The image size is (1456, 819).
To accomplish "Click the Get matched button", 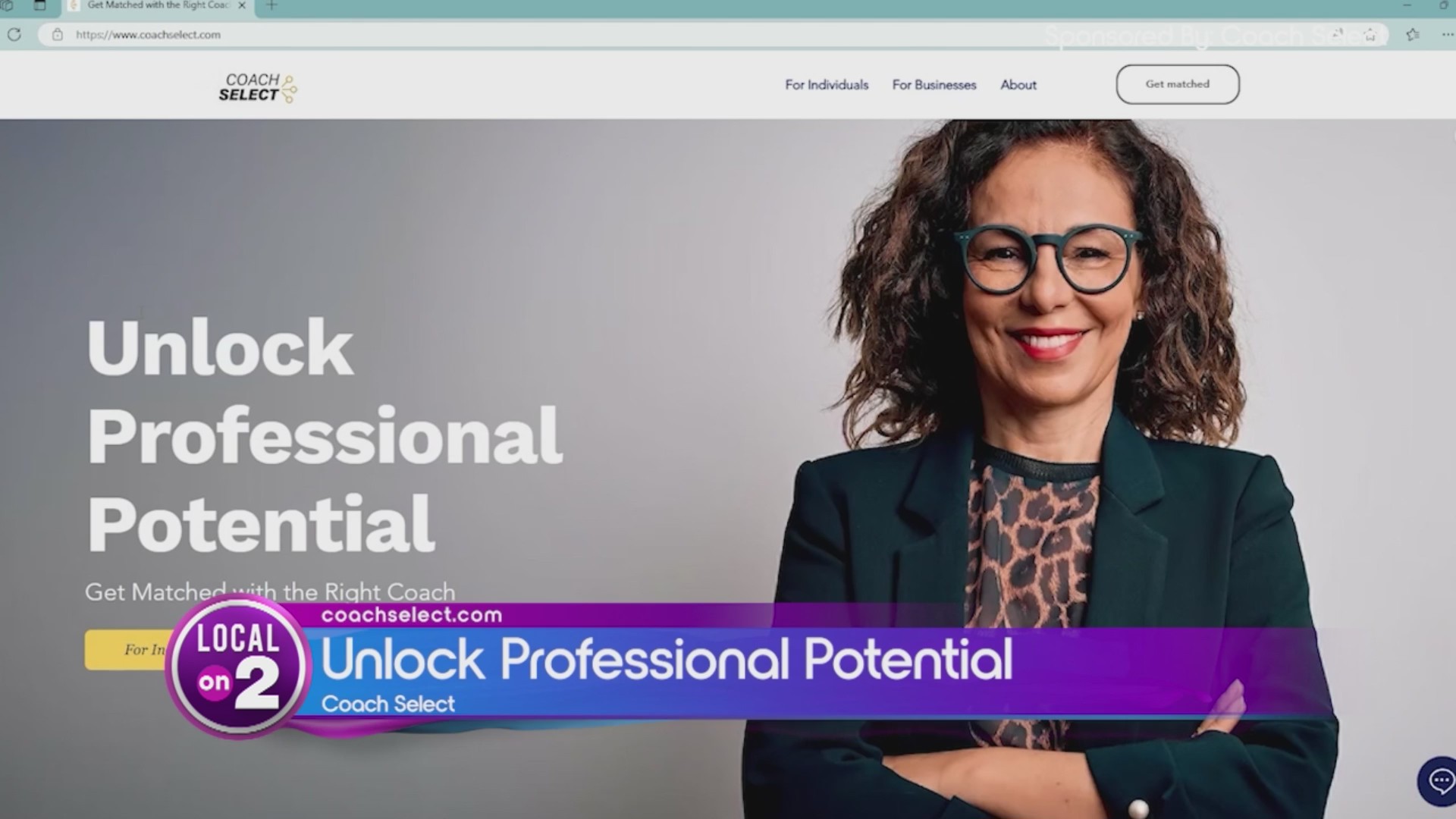I will [x=1178, y=84].
